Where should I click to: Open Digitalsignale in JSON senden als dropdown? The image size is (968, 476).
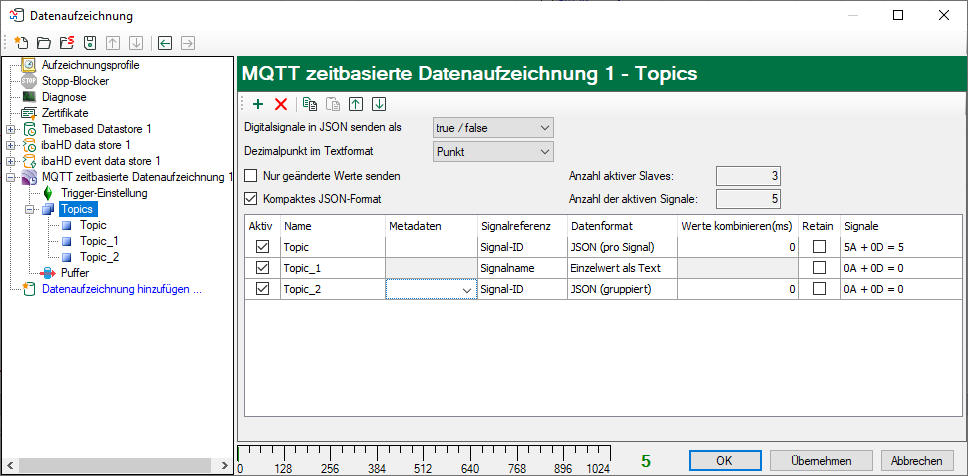pyautogui.click(x=493, y=128)
